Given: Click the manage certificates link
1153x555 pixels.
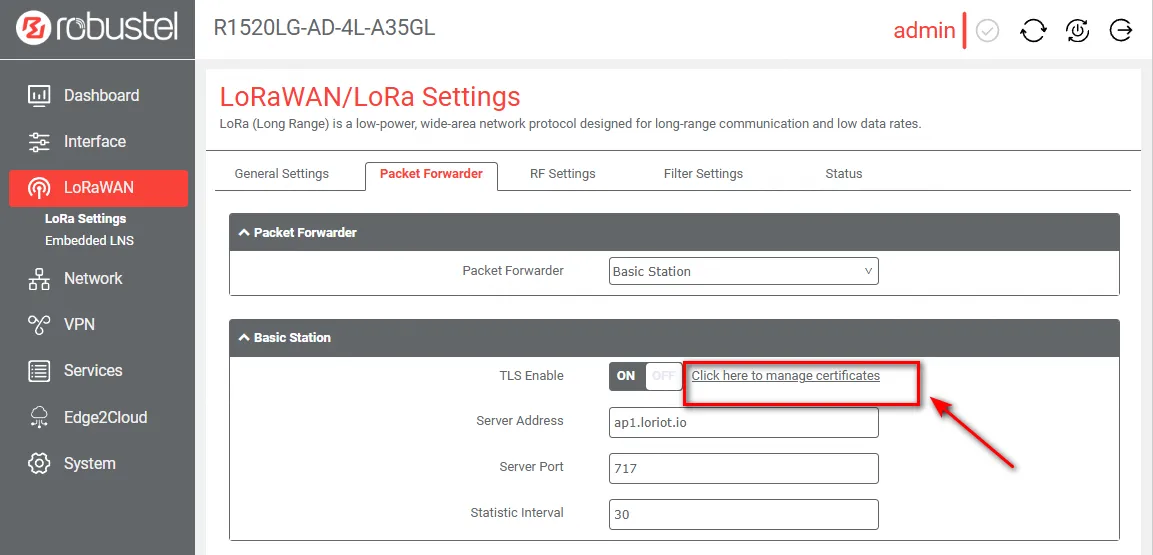Looking at the screenshot, I should point(785,376).
